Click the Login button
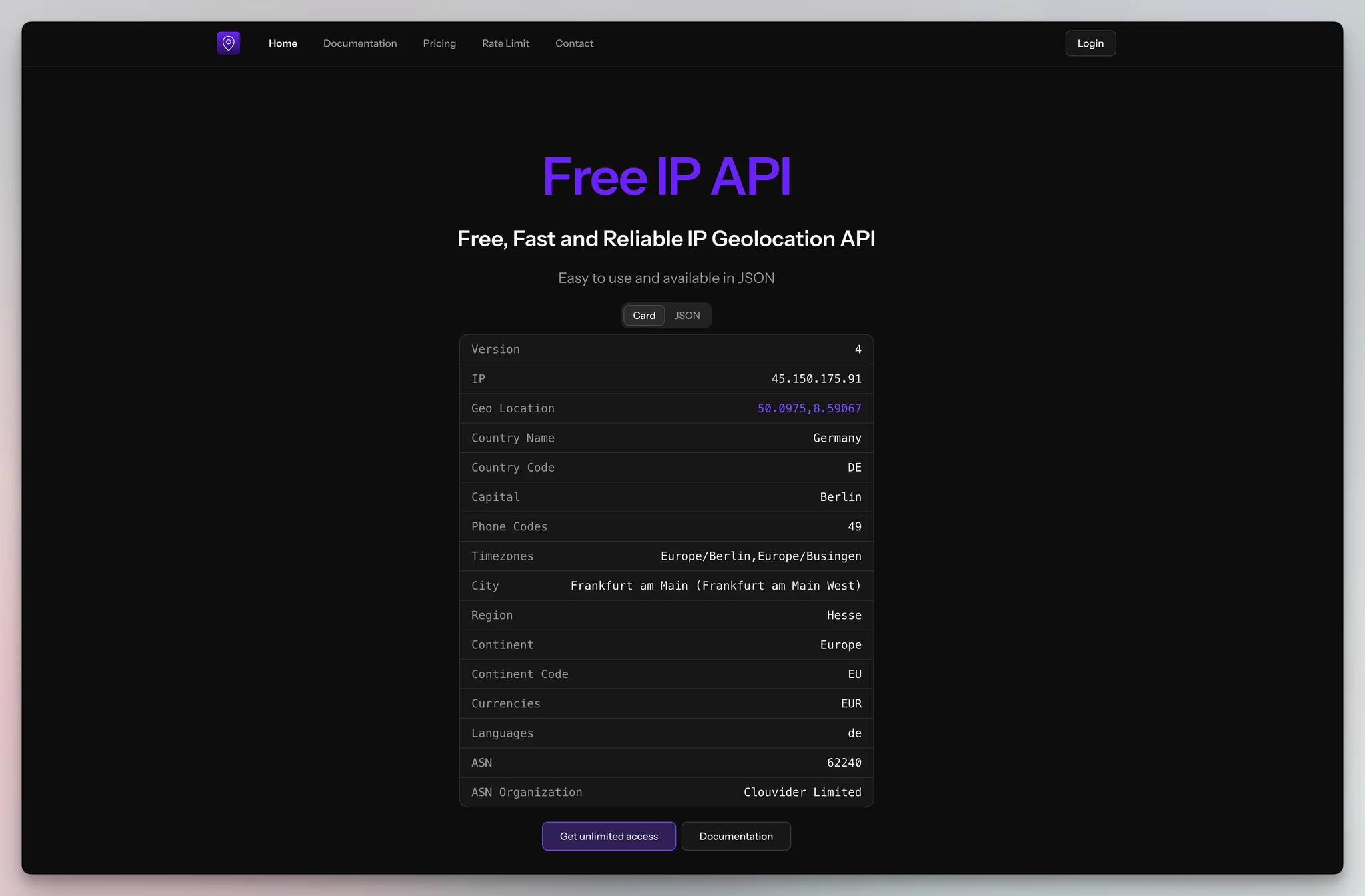Viewport: 1365px width, 896px height. click(x=1090, y=43)
